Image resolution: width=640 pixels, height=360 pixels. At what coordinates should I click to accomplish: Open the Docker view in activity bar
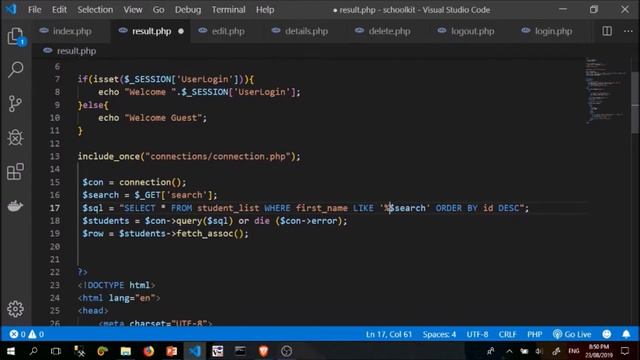[x=16, y=206]
